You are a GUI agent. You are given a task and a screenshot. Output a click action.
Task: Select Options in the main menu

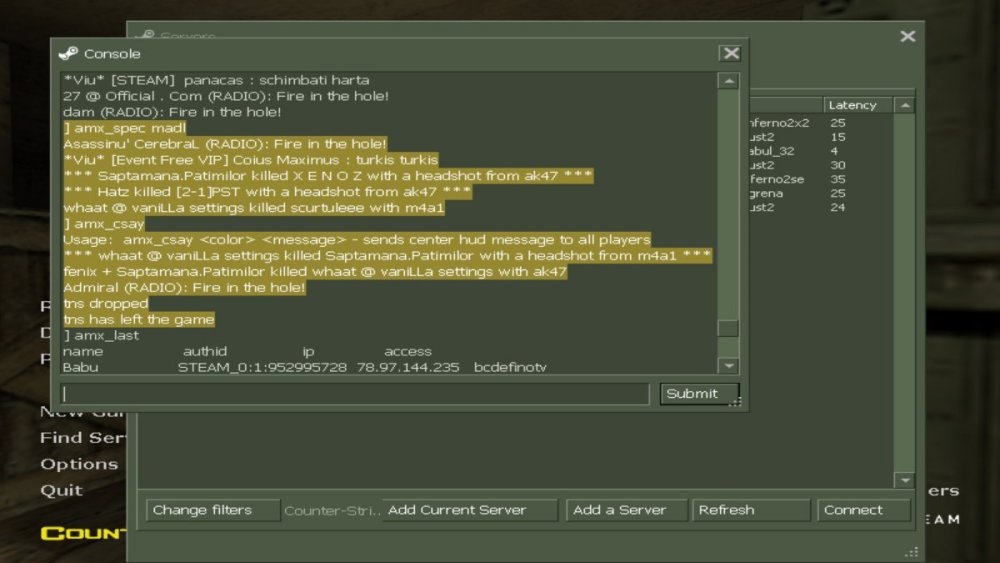(x=79, y=464)
